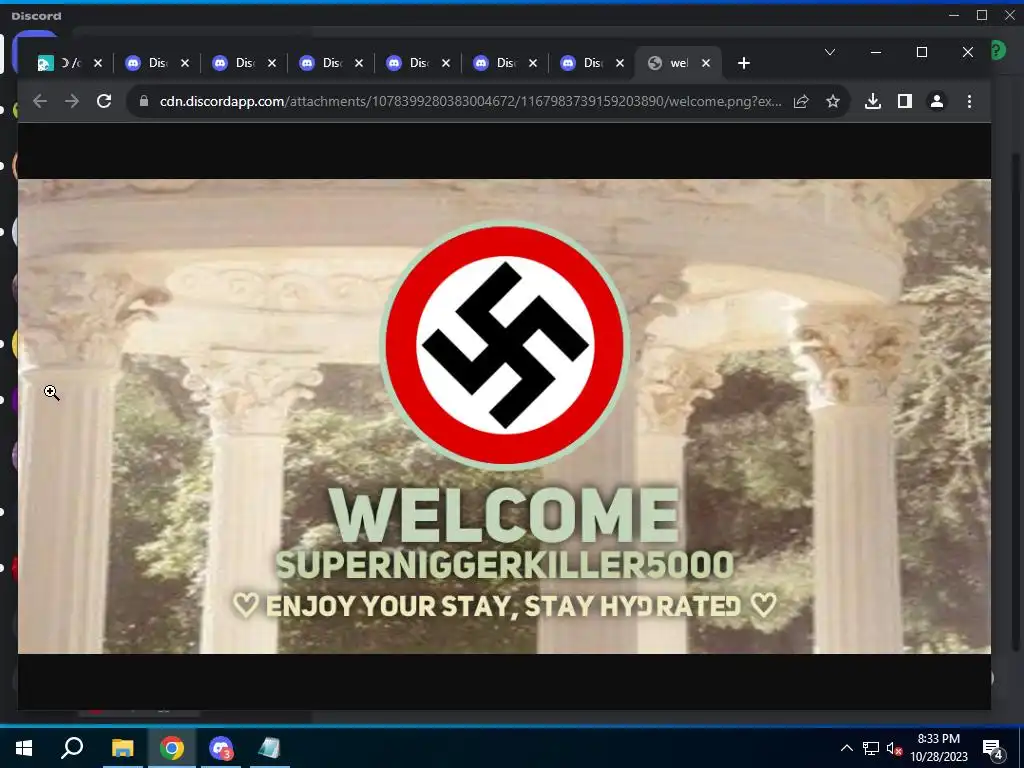The height and width of the screenshot is (768, 1024).
Task: Expand the tab search chevron
Action: [x=830, y=52]
